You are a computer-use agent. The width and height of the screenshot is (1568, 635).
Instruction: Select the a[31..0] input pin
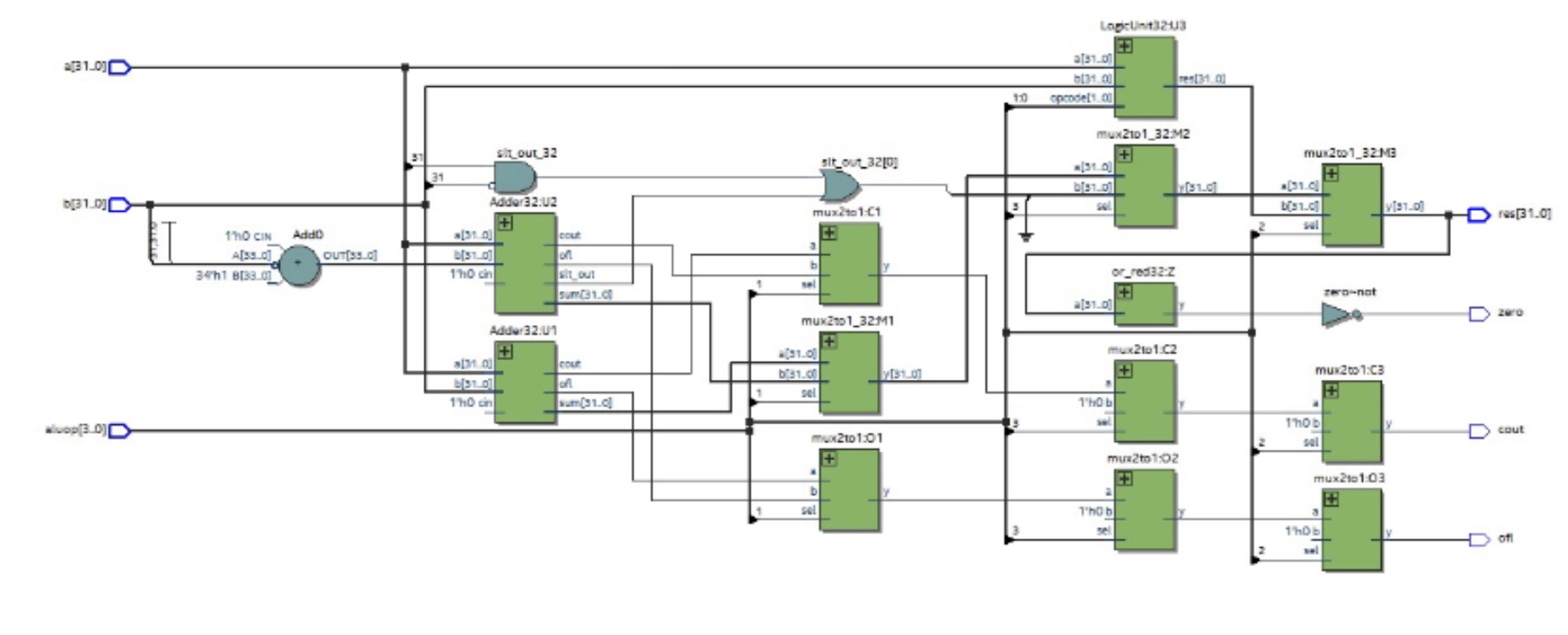tap(120, 67)
